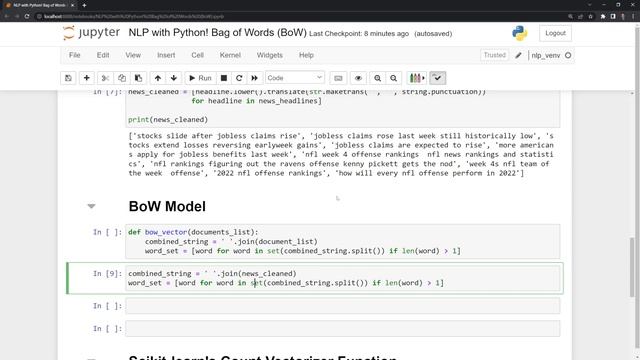
Task: Open the cell type Code dropdown
Action: tap(294, 78)
